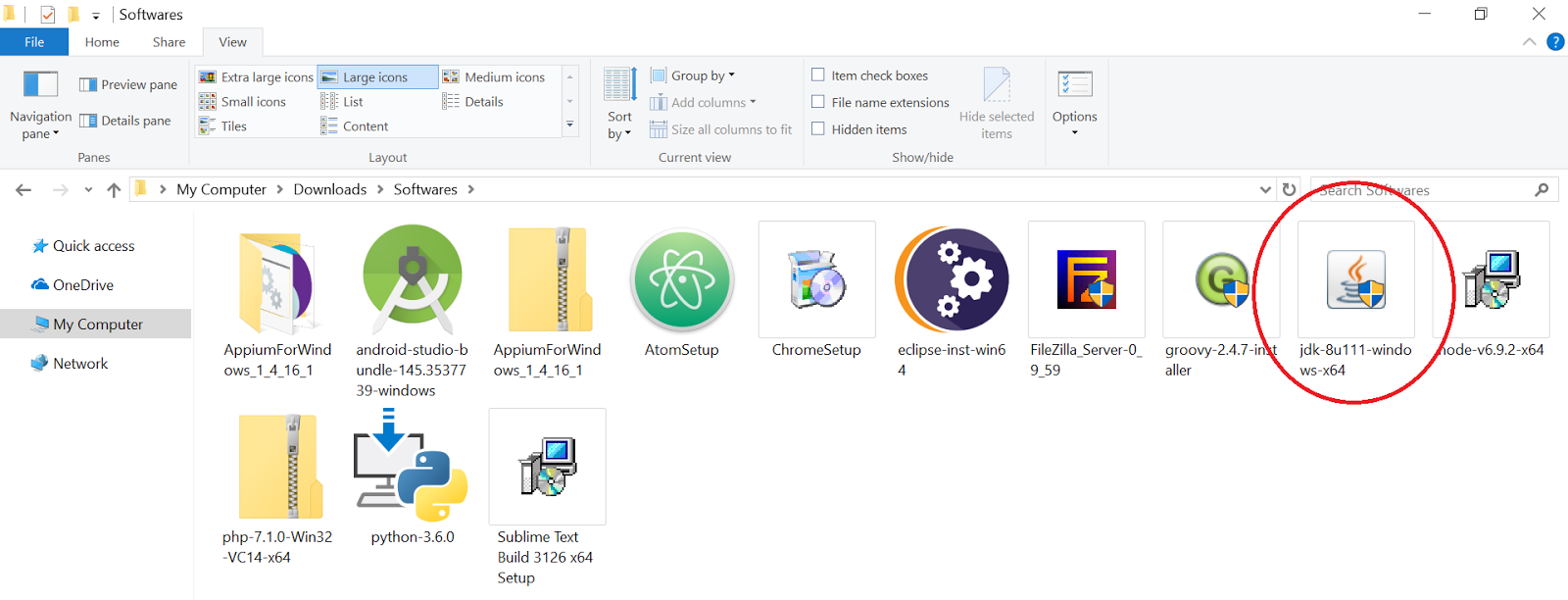Select the jdk-8u111-windows-x64 Java icon

1356,279
